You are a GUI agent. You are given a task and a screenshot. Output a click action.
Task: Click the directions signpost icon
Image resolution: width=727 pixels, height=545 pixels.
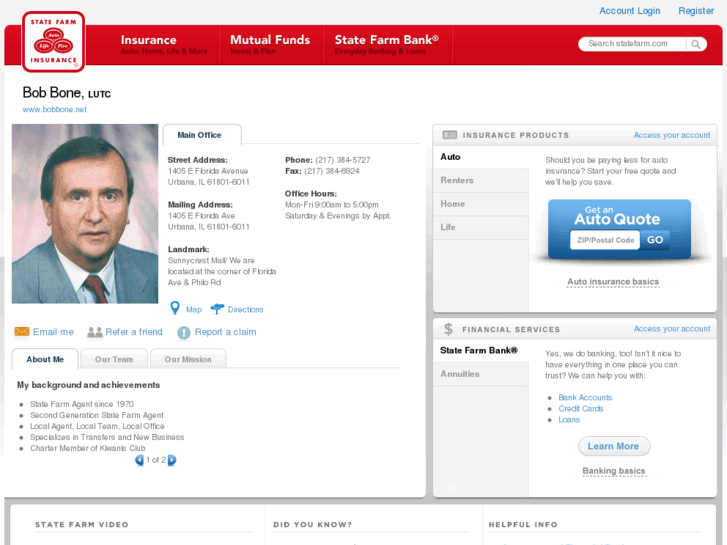[217, 309]
